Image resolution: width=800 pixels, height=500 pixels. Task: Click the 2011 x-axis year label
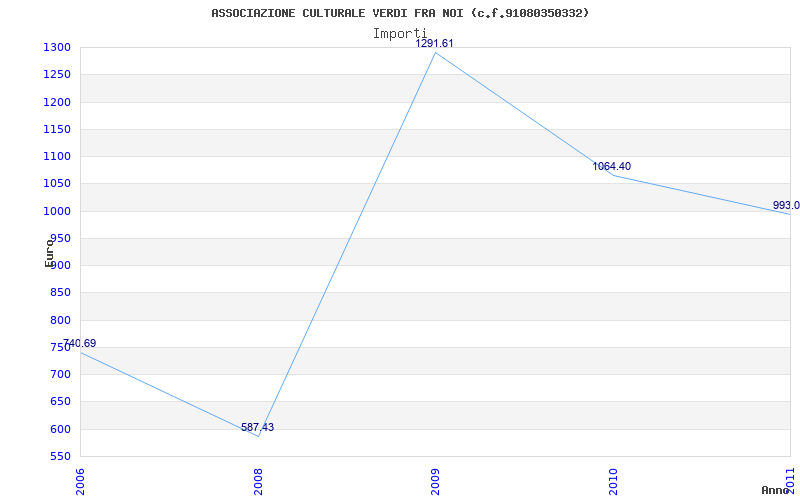click(790, 481)
